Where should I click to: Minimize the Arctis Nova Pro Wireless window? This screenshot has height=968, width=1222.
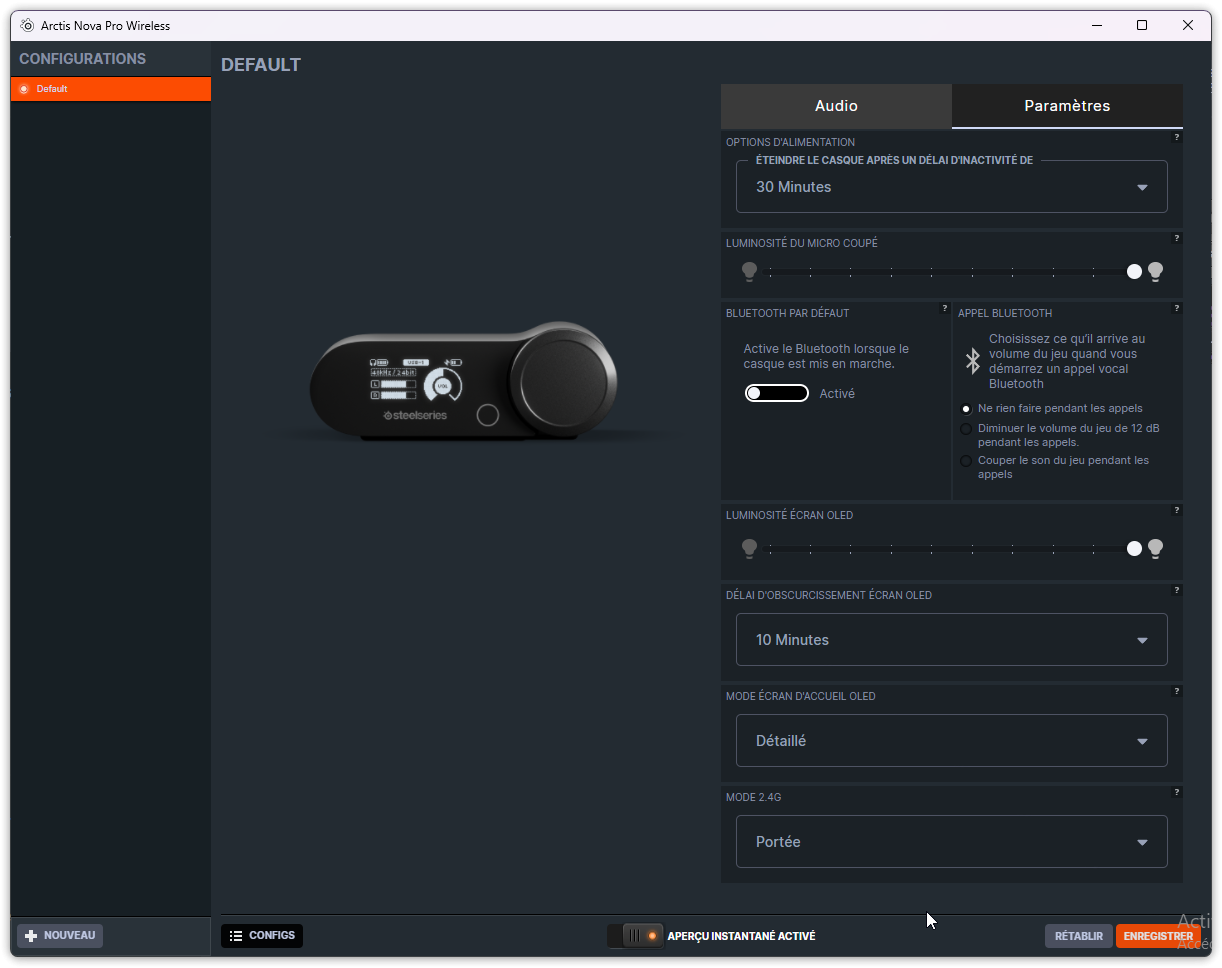click(1096, 26)
